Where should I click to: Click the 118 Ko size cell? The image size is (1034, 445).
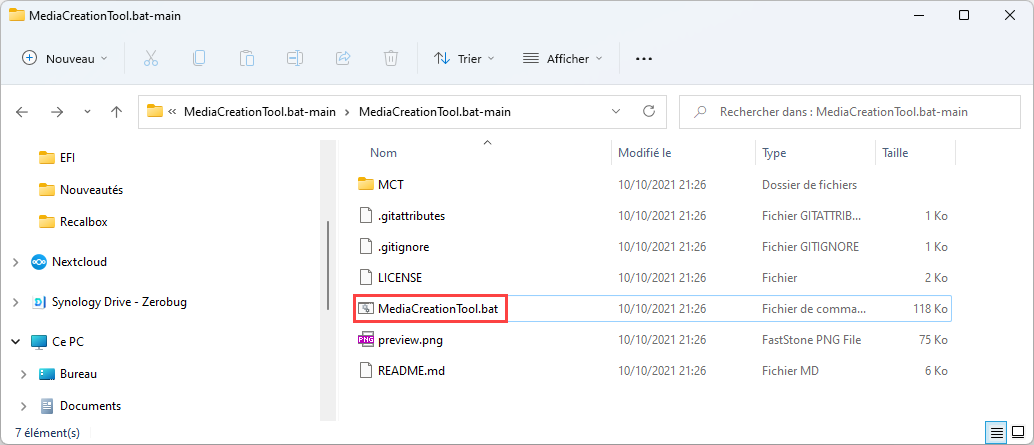(x=930, y=309)
